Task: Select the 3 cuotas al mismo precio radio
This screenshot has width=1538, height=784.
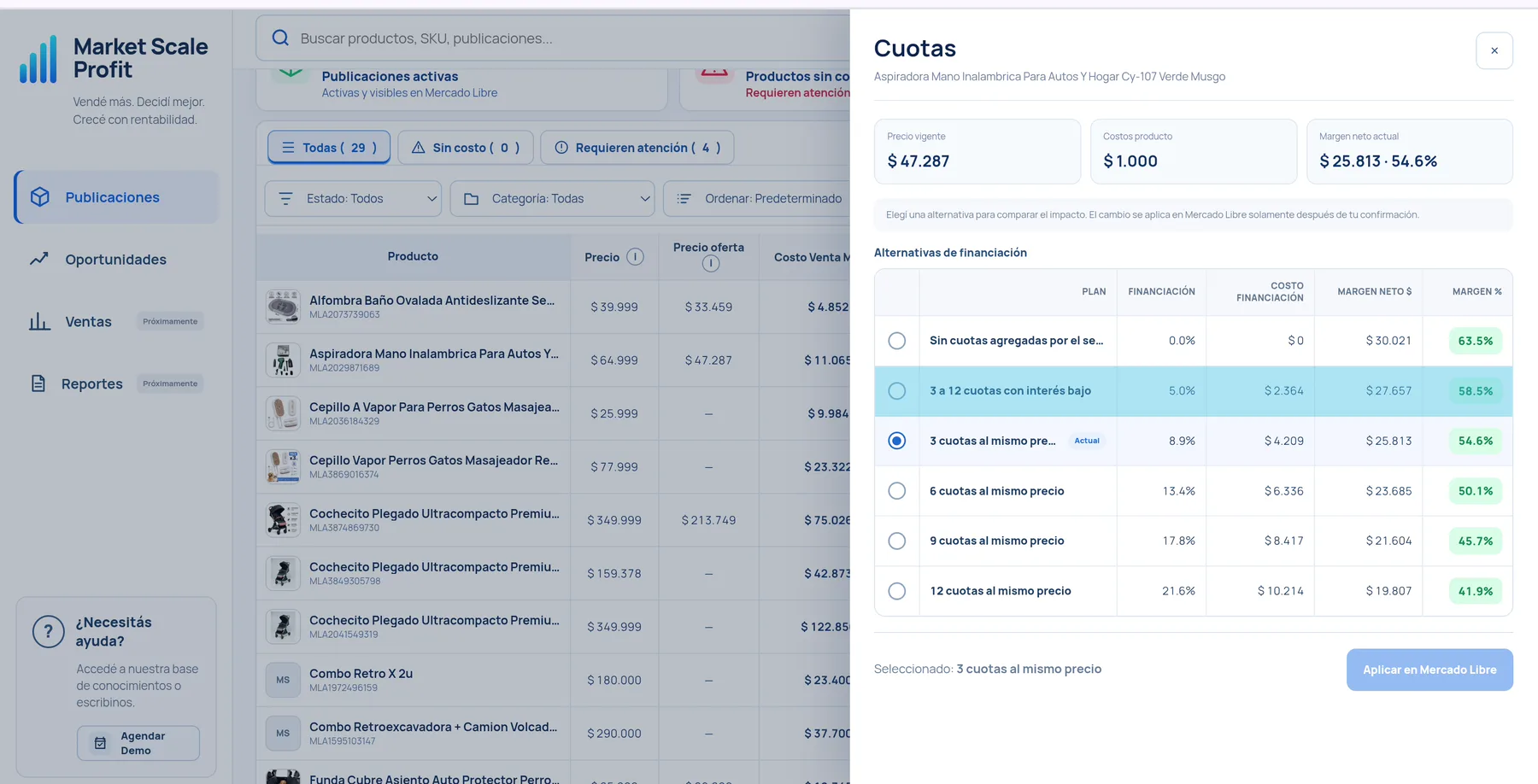Action: pyautogui.click(x=896, y=441)
